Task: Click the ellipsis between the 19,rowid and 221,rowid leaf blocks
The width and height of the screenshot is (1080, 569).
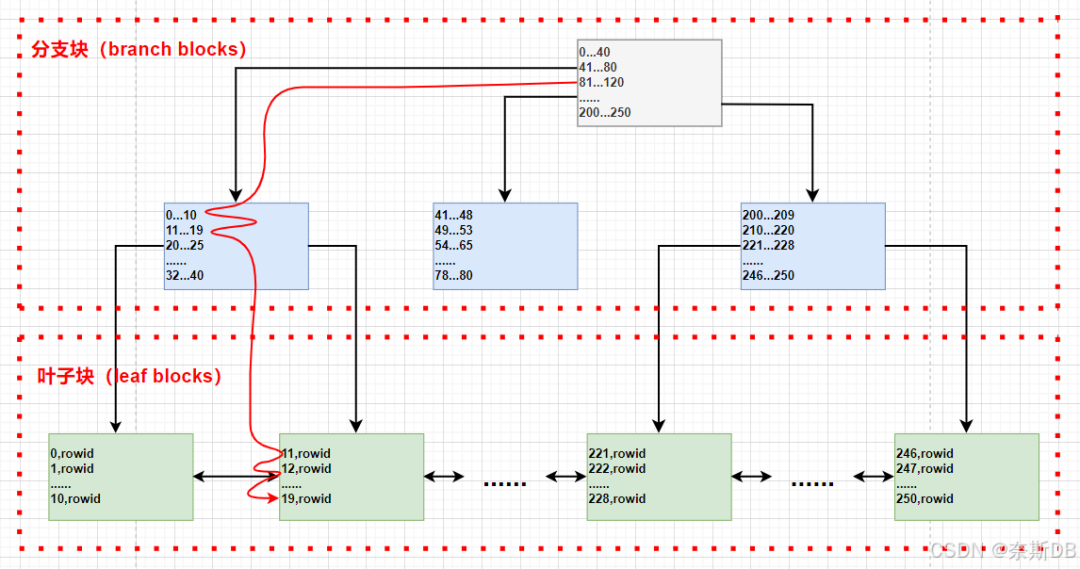Action: click(505, 484)
